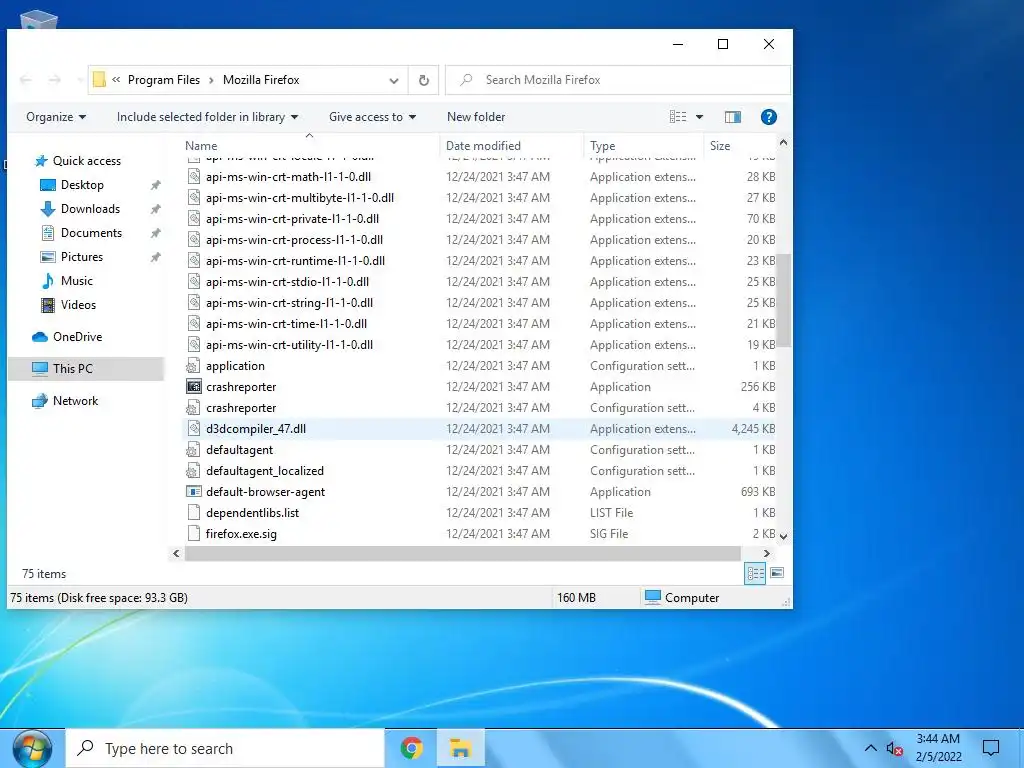Click the Mozilla Firefox breadcrumb
Viewport: 1024px width, 768px height.
261,80
